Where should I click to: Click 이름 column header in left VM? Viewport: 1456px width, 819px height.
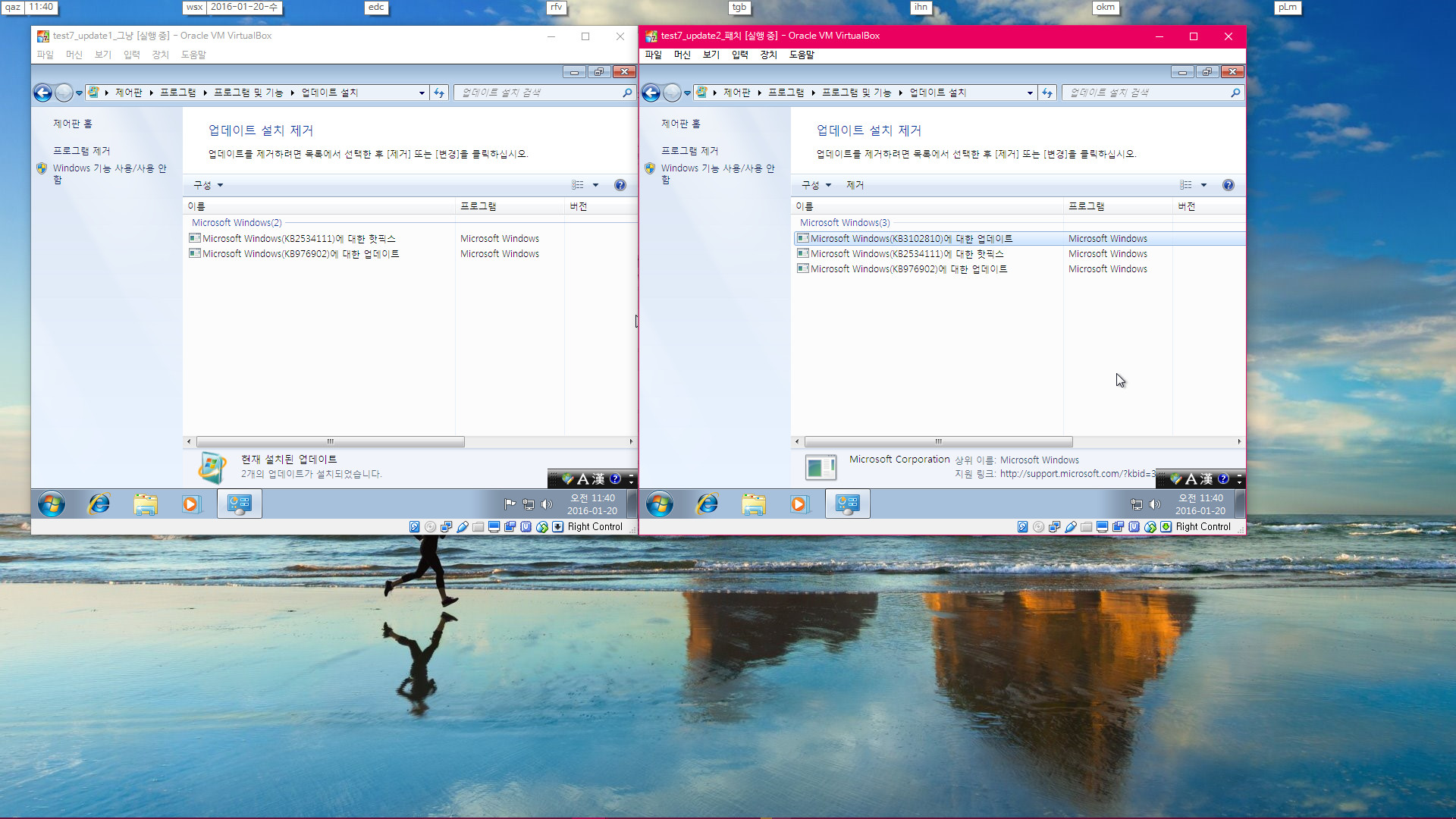(x=319, y=206)
